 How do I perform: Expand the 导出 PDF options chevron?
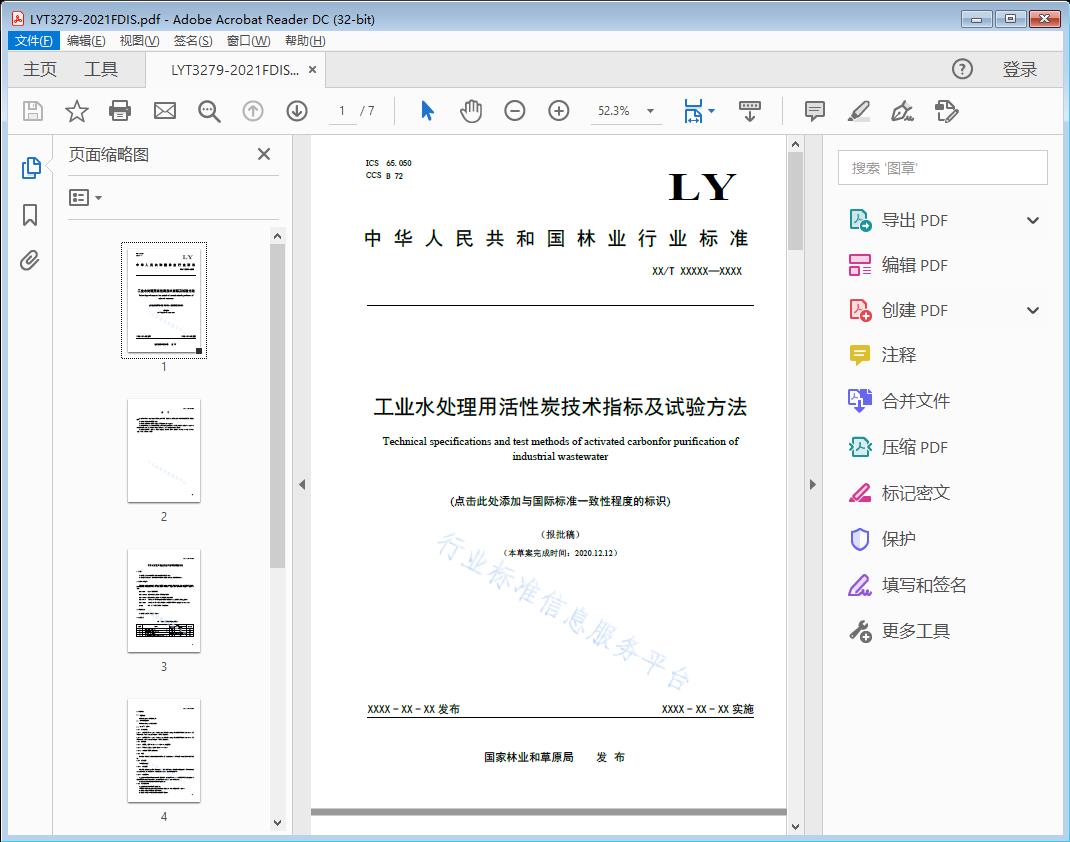point(1032,219)
